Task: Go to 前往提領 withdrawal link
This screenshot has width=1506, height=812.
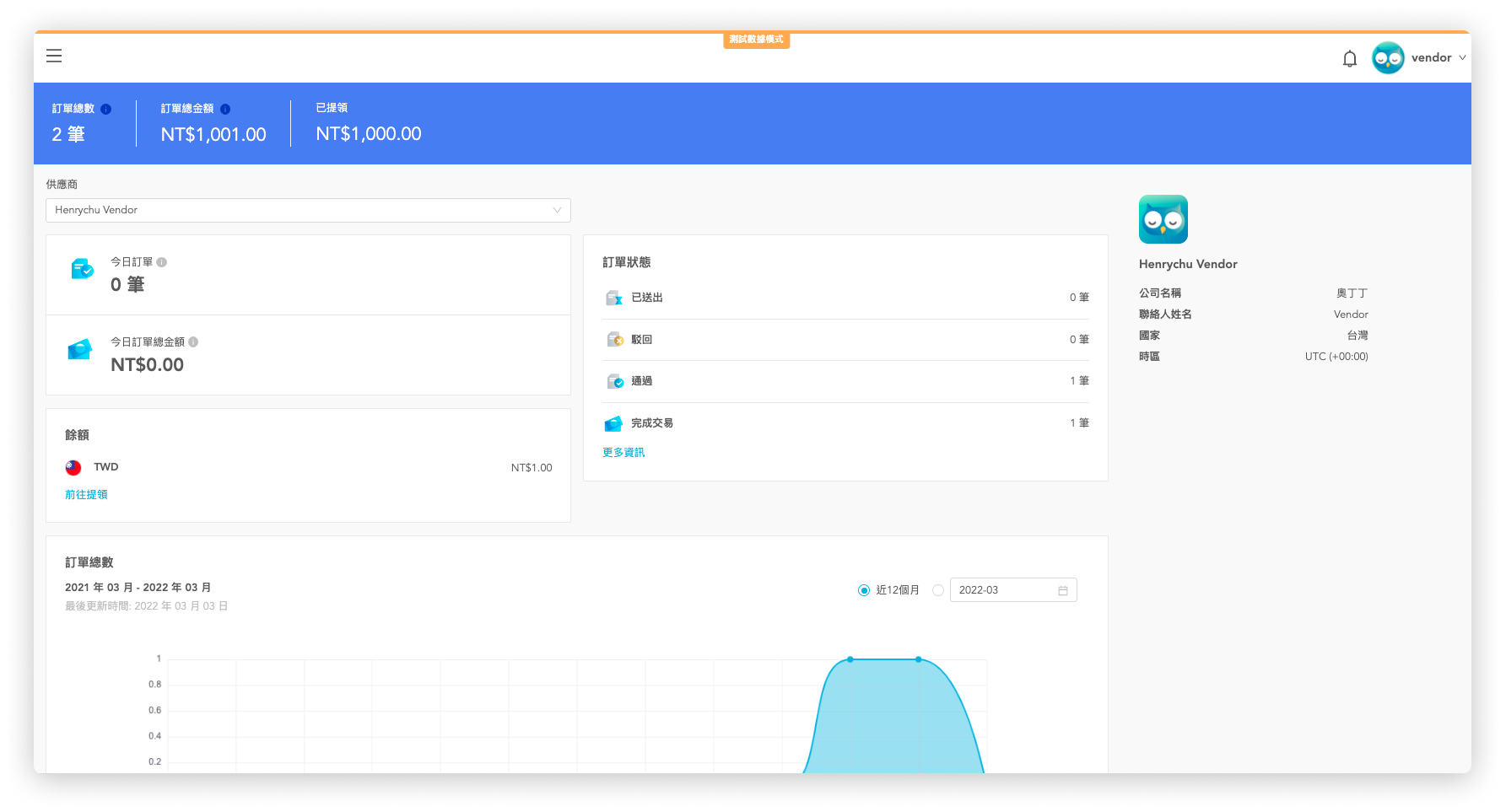Action: pyautogui.click(x=86, y=495)
